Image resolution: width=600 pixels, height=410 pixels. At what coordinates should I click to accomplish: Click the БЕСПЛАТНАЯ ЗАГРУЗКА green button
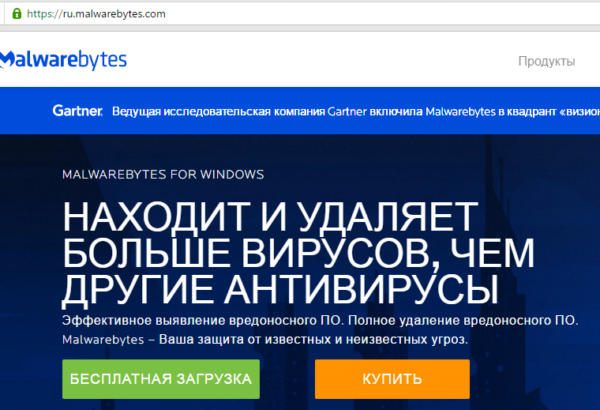click(x=161, y=379)
